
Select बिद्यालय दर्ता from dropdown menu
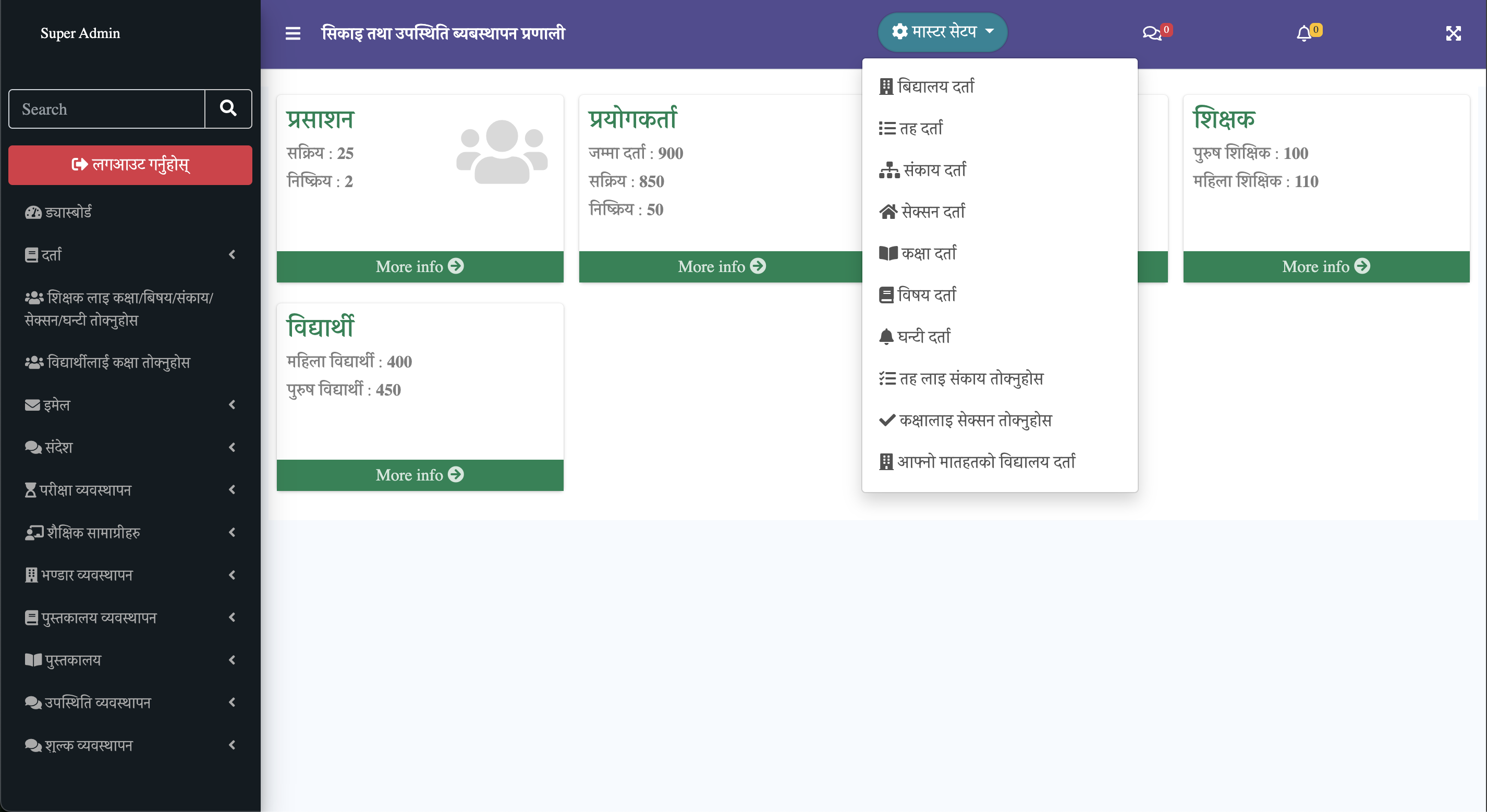coord(935,87)
